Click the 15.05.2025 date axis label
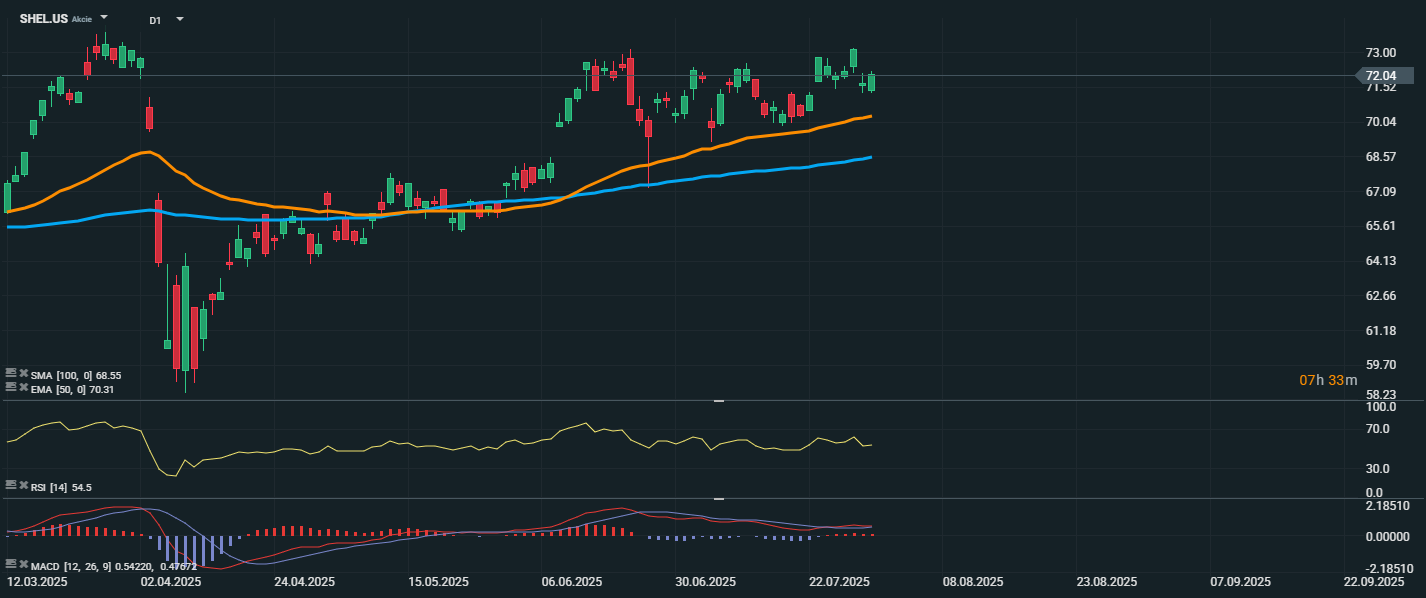Viewport: 1426px width, 598px height. pyautogui.click(x=438, y=581)
